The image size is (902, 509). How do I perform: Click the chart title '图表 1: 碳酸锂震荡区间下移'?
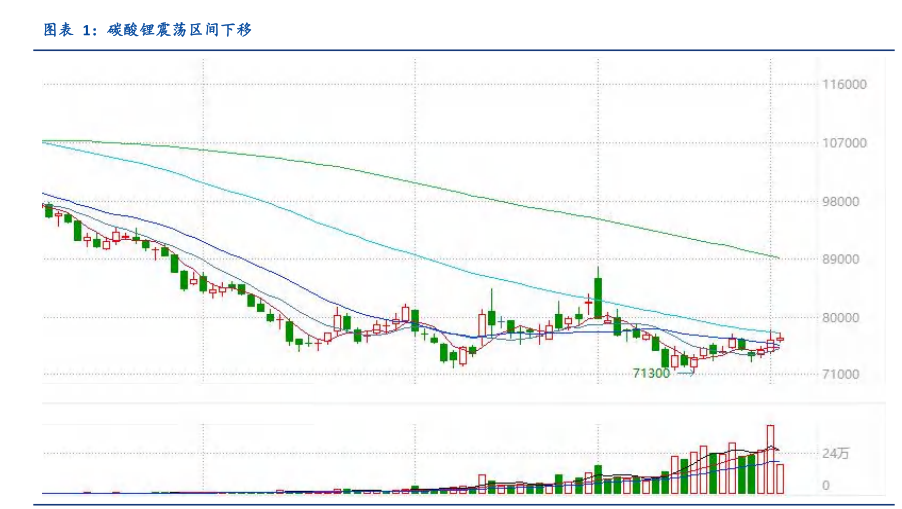[148, 30]
